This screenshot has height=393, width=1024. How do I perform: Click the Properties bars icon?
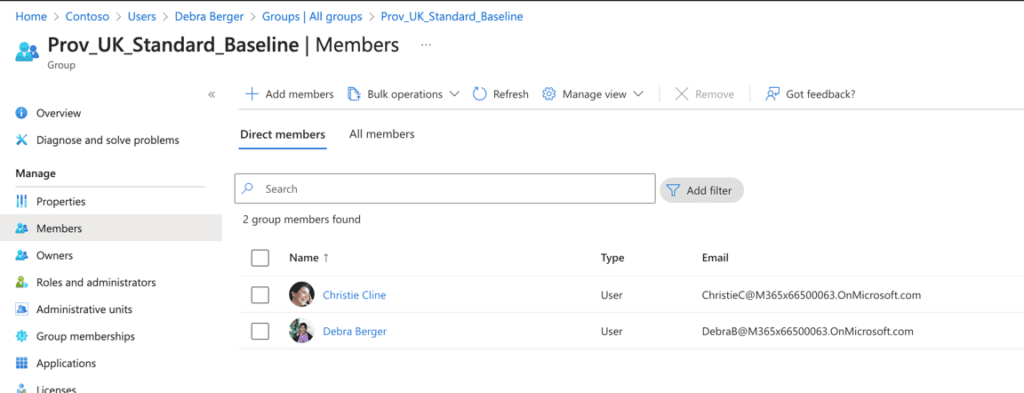point(22,201)
